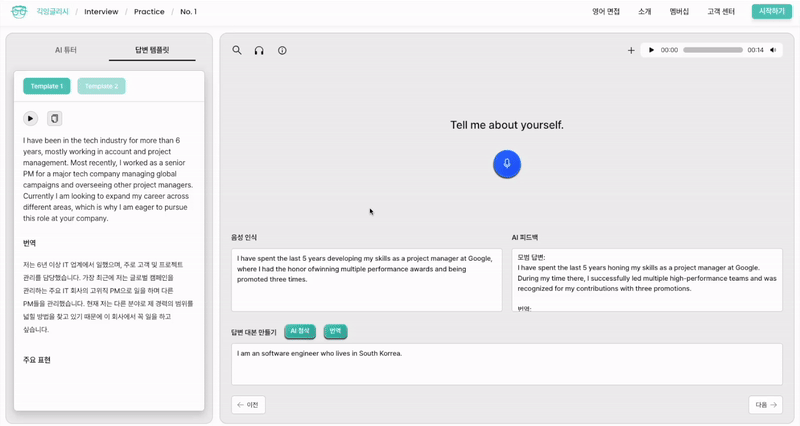This screenshot has width=800, height=426.
Task: Select Template 1
Action: [x=47, y=86]
